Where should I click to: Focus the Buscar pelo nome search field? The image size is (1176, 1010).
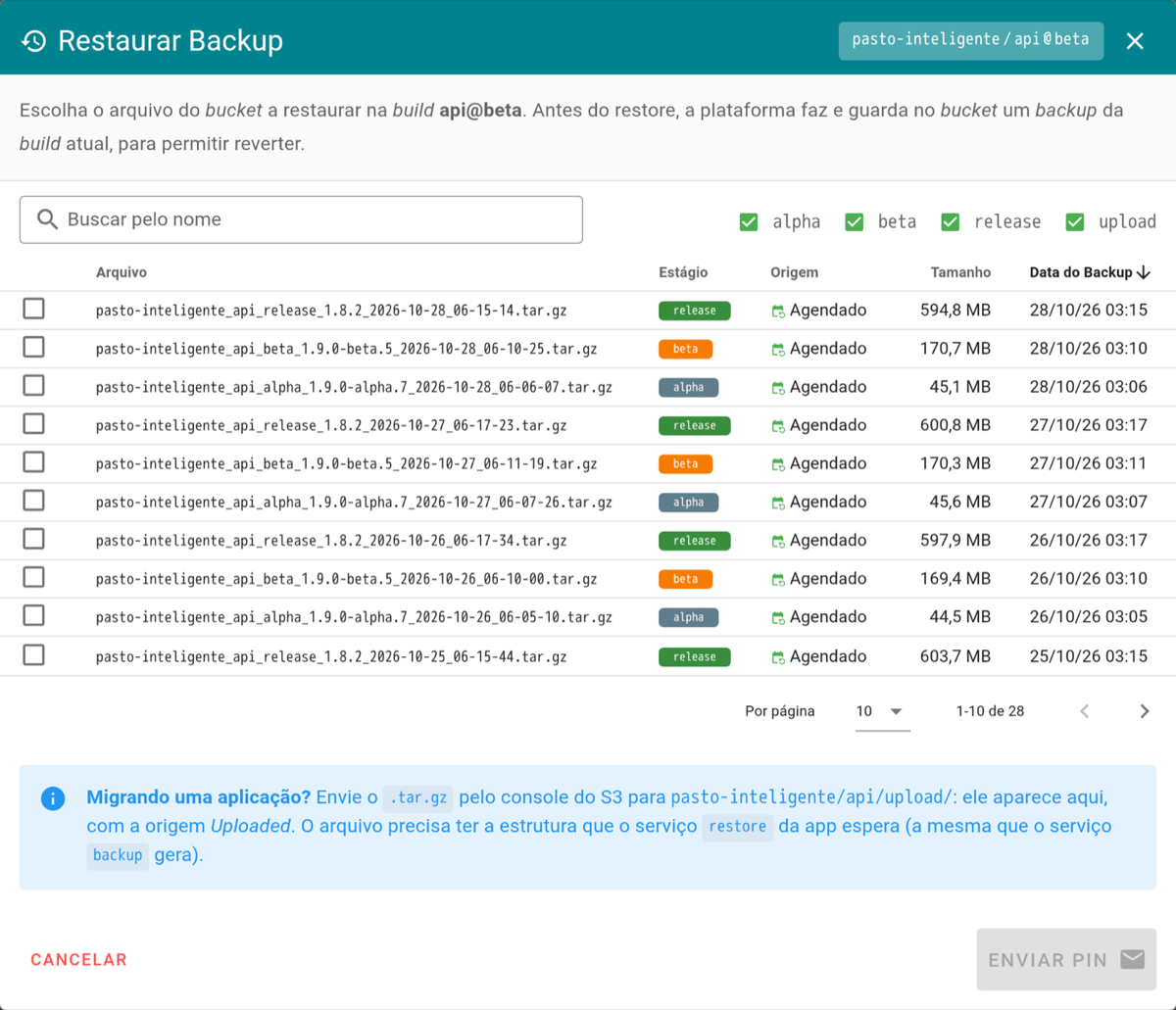pyautogui.click(x=301, y=219)
